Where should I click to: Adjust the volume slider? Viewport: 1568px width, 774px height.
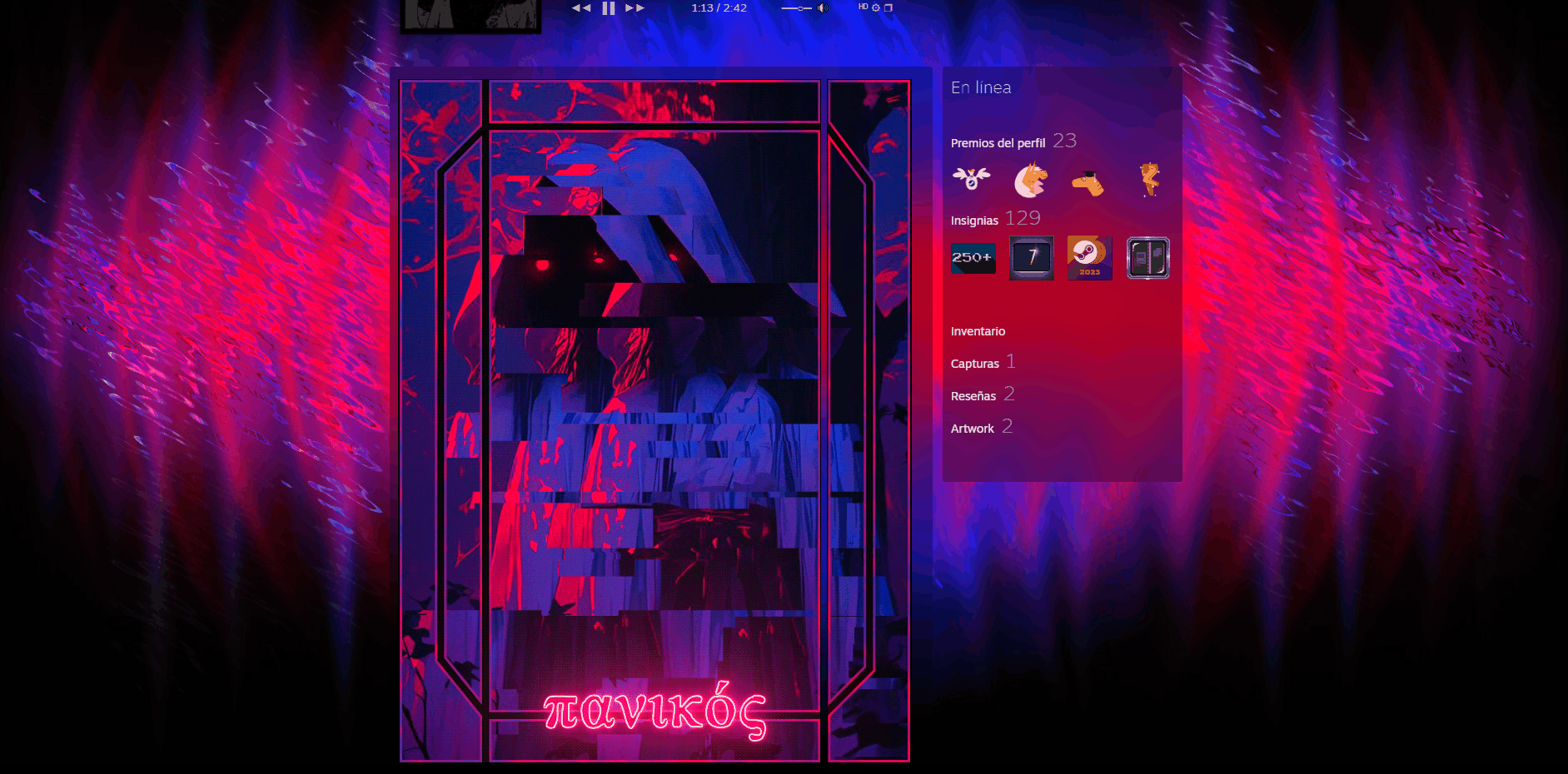(797, 8)
